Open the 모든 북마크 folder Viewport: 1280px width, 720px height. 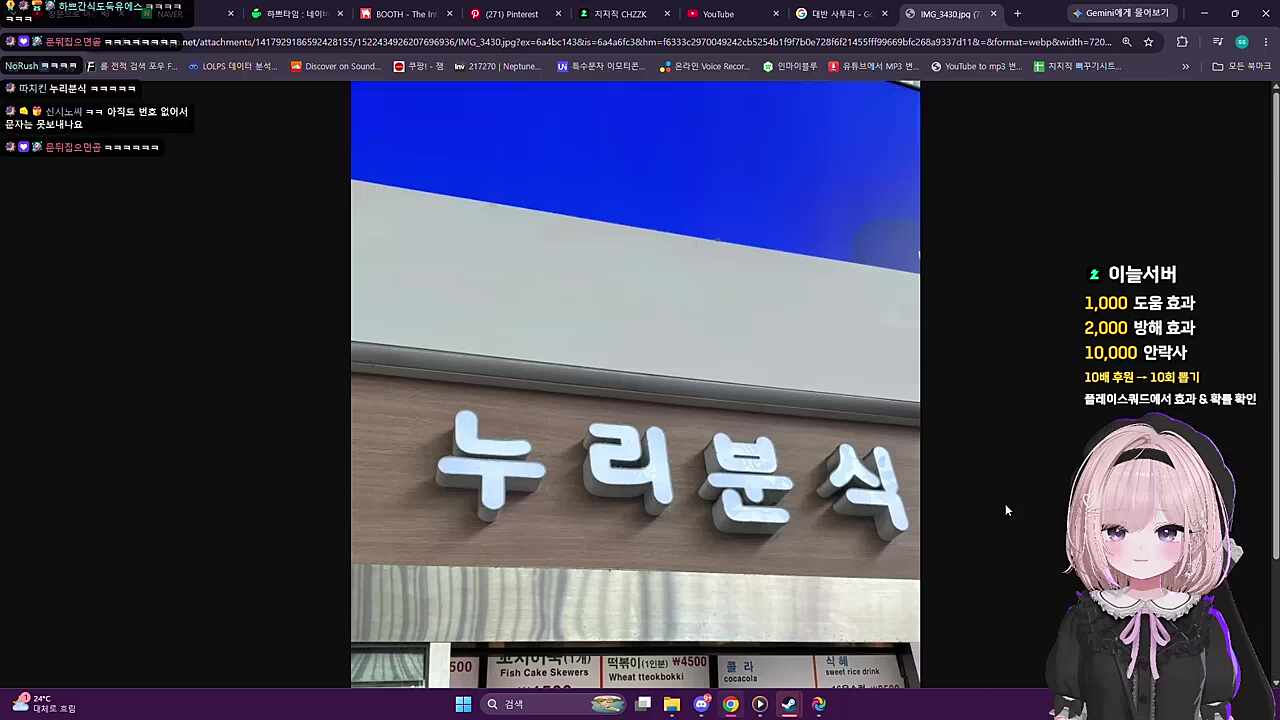pos(1241,66)
